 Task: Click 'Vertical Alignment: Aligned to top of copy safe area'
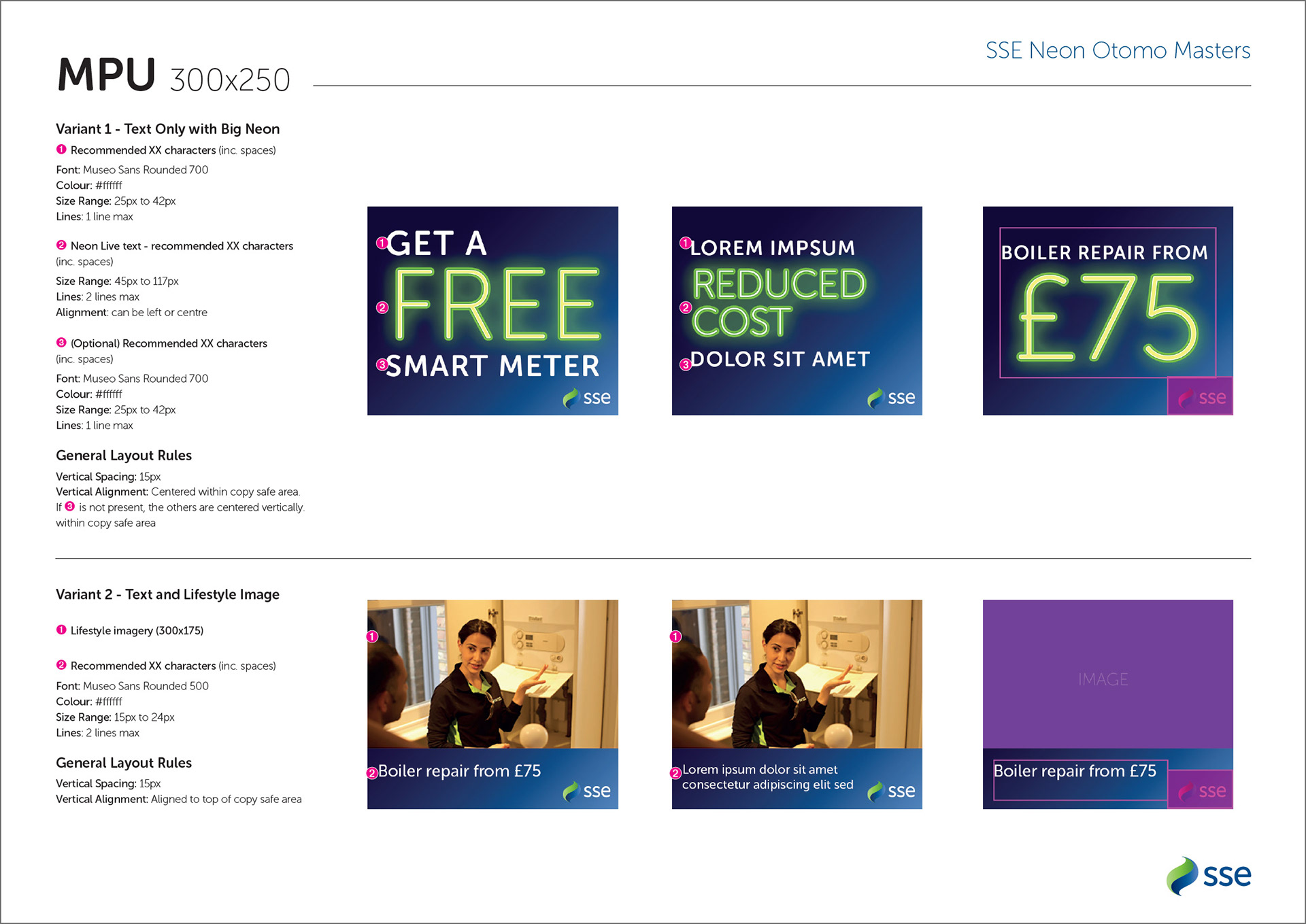point(178,800)
